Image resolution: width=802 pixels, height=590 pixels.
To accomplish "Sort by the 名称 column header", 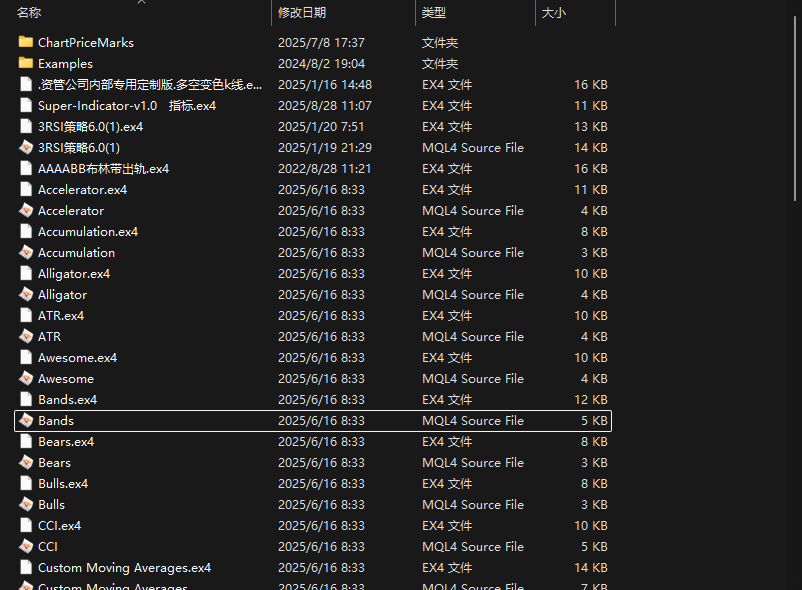I will coord(30,13).
